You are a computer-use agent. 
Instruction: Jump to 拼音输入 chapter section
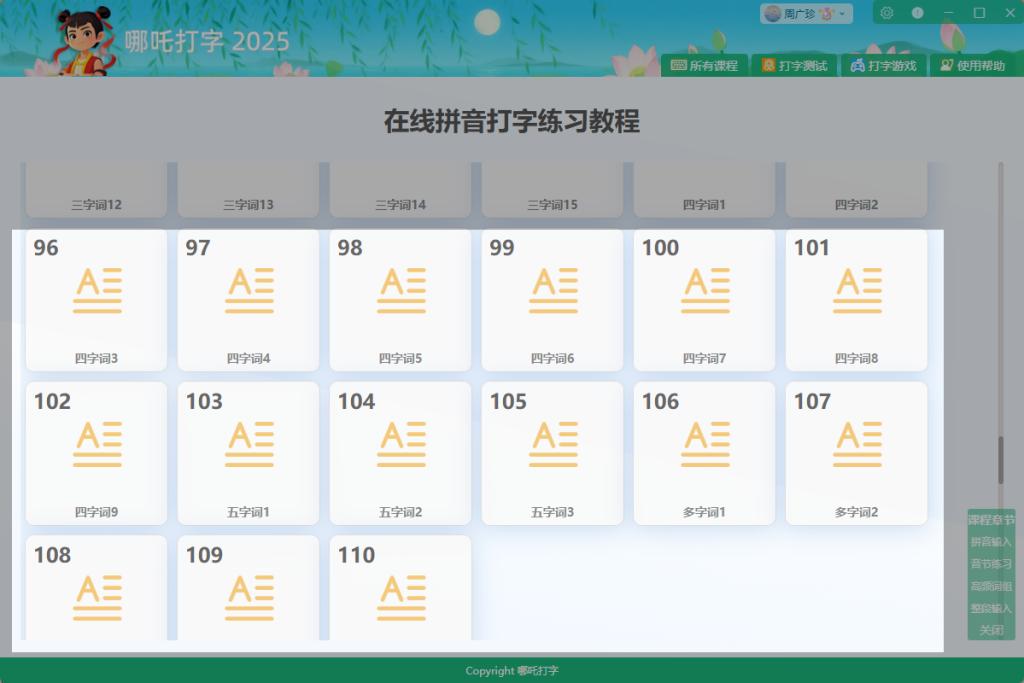(991, 542)
